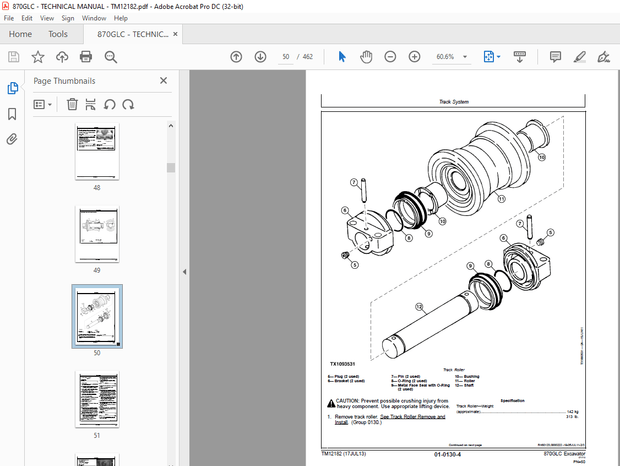This screenshot has width=620, height=466.
Task: Add file to starred with star icon
Action: click(38, 57)
